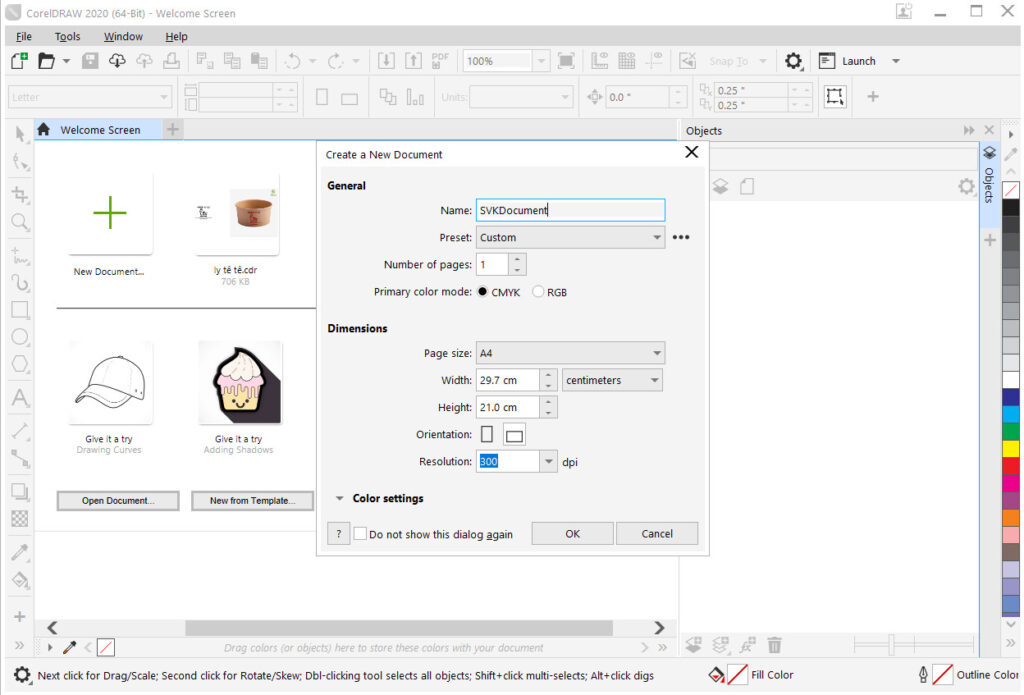This screenshot has width=1024, height=695.
Task: Click the delete trash icon in Objects docker
Action: point(774,645)
